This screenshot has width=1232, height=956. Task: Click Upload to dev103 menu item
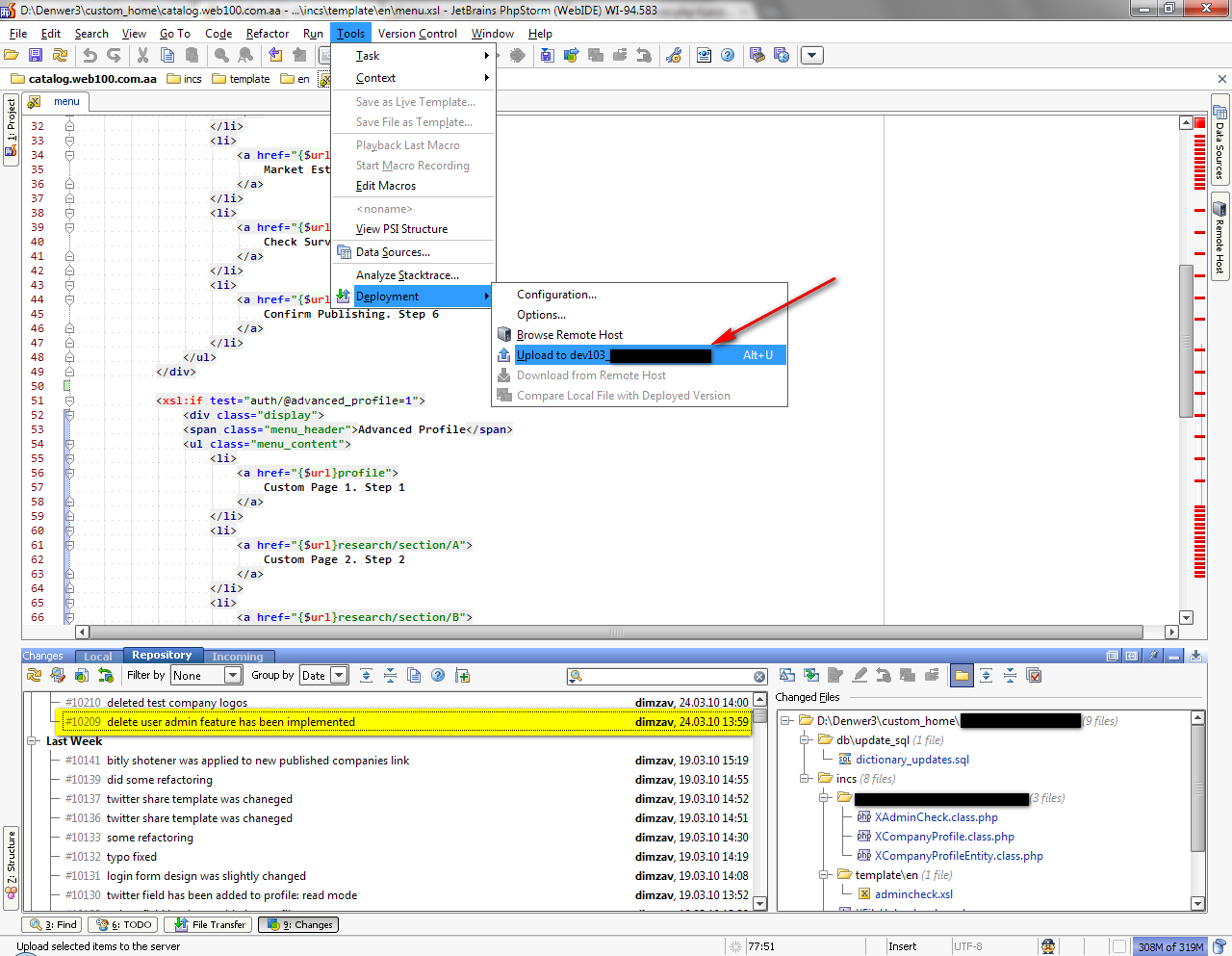640,355
